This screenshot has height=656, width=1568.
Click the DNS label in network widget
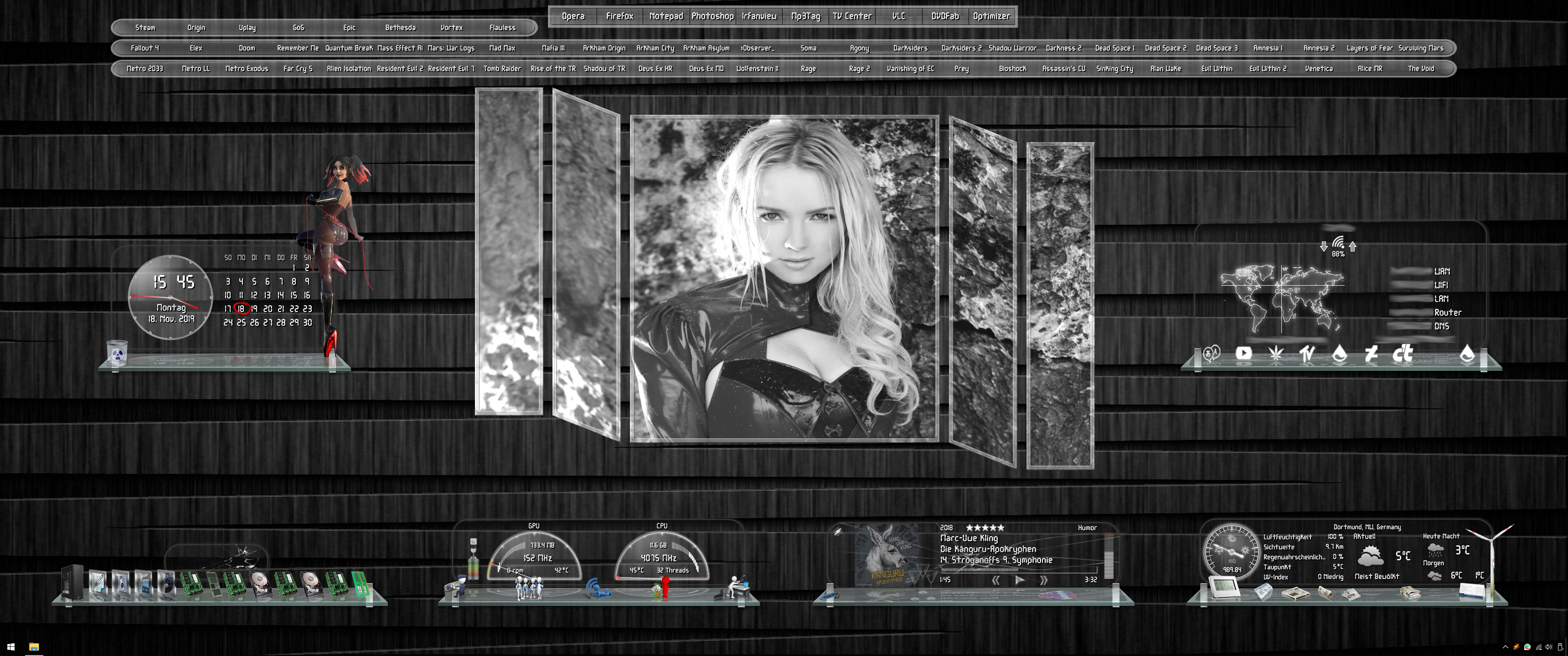tap(1441, 326)
